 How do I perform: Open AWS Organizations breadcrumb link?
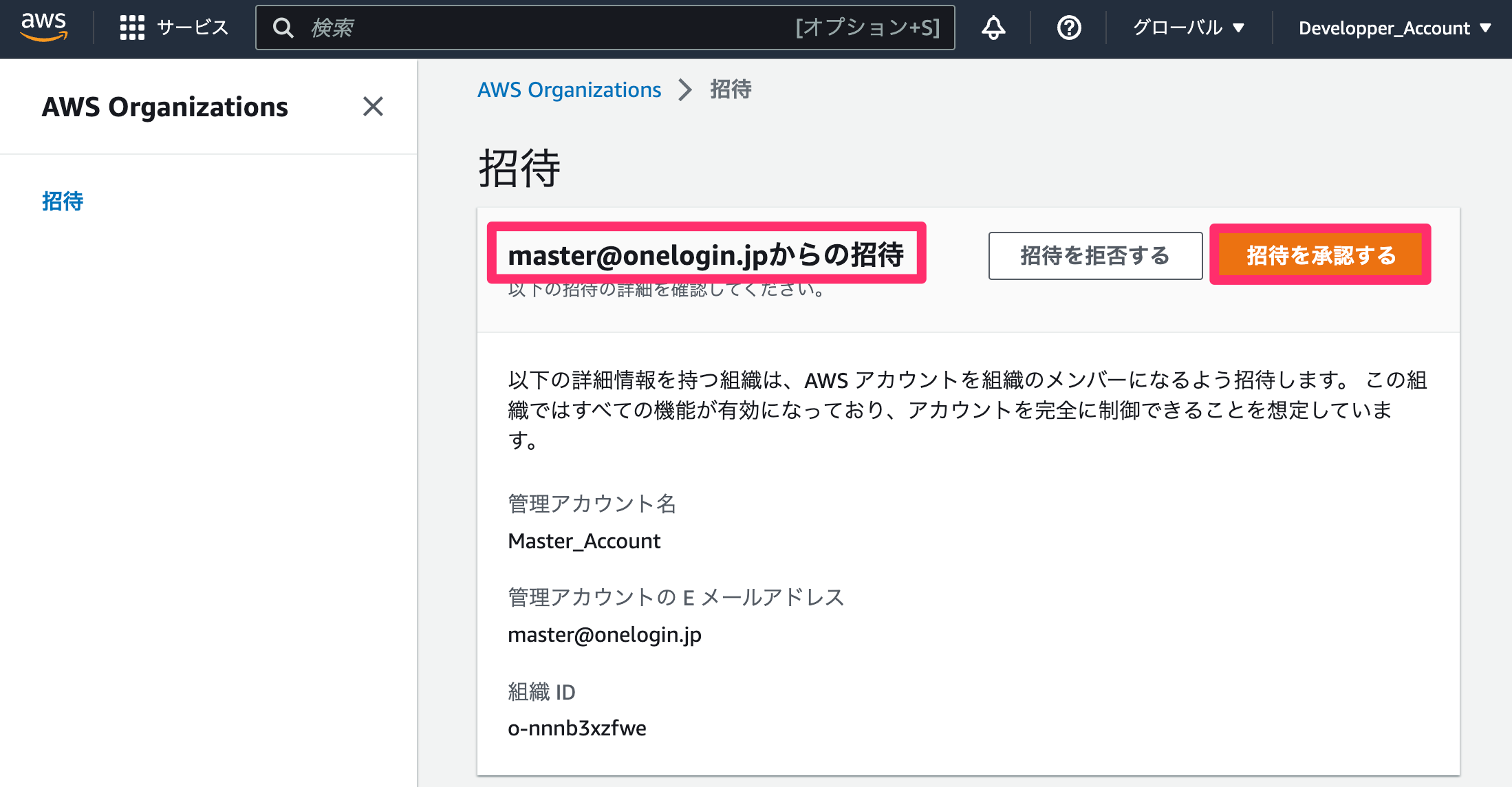click(x=570, y=89)
